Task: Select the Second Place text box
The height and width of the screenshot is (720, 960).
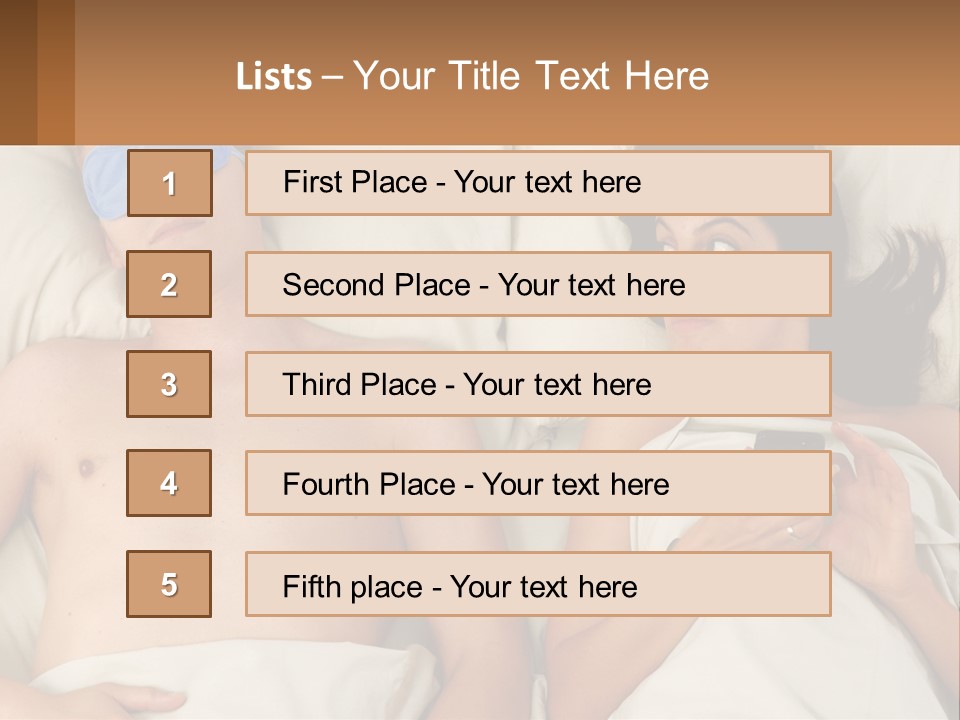Action: [538, 284]
